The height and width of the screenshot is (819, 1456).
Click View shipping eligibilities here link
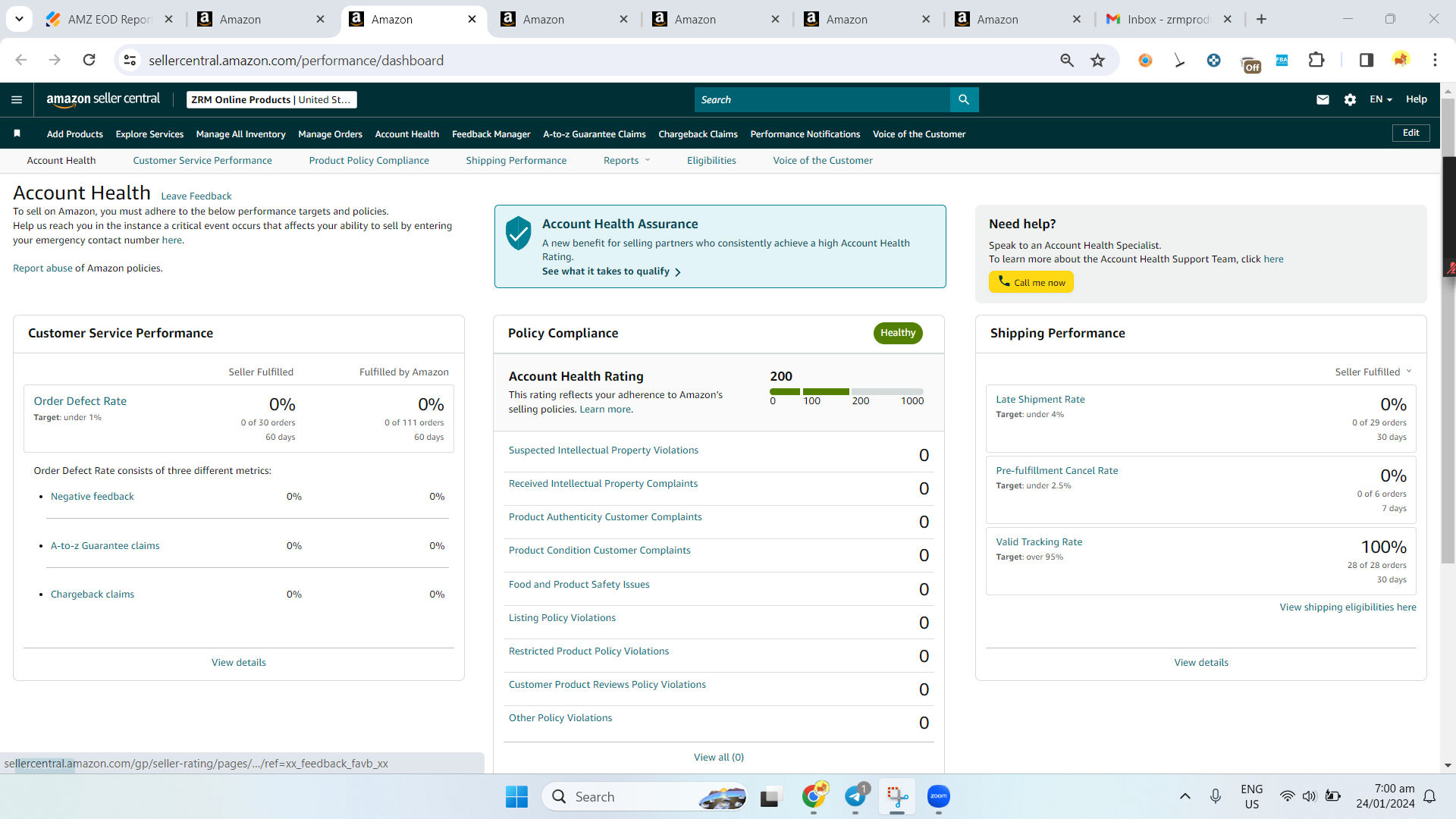pos(1348,607)
